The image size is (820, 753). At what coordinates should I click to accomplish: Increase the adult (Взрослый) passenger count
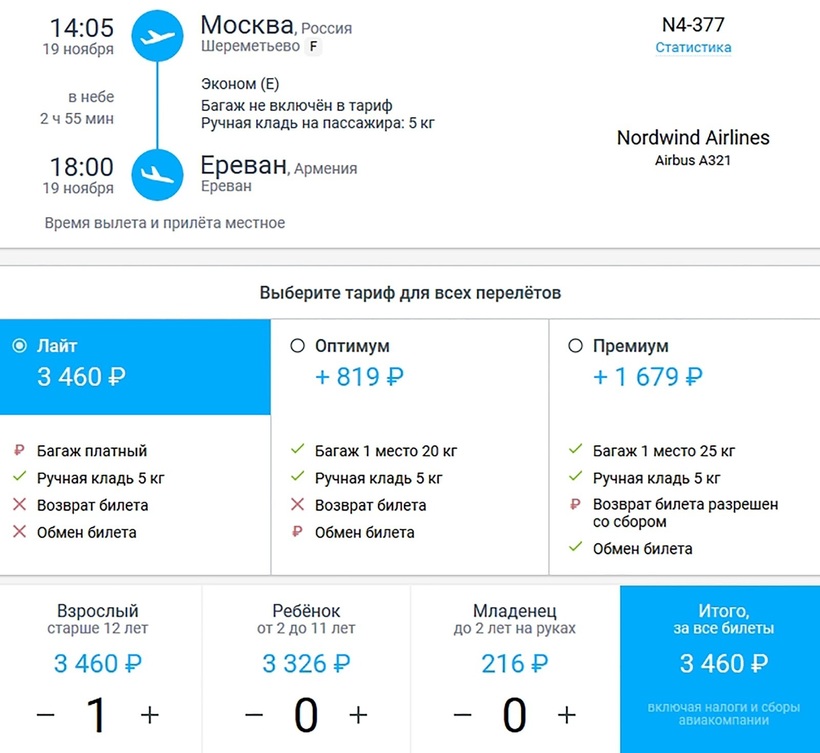click(x=149, y=715)
